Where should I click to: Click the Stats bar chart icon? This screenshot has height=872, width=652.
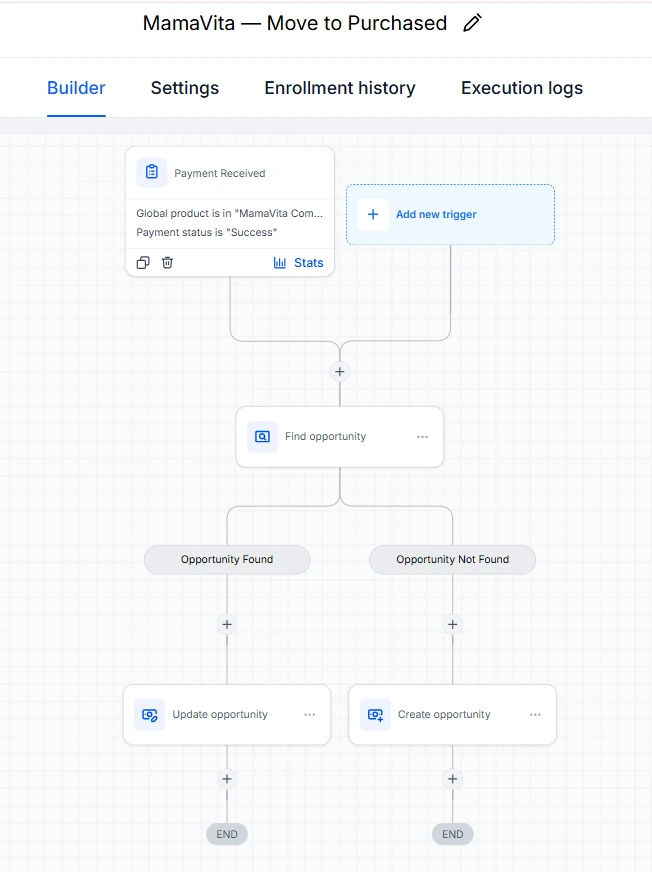[280, 262]
